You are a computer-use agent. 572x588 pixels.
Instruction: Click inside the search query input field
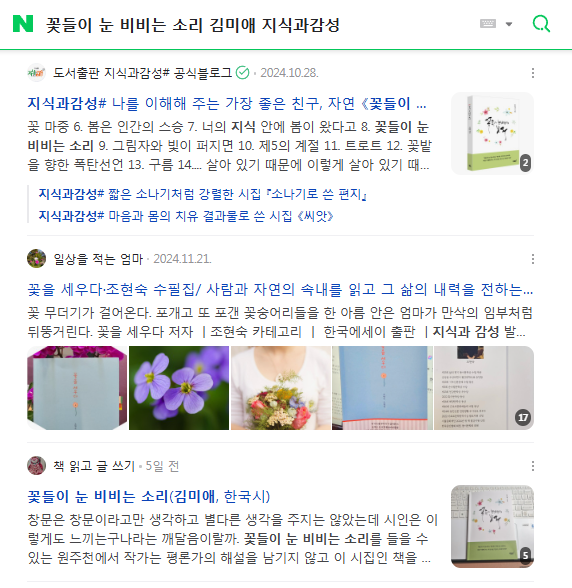[x=259, y=25]
